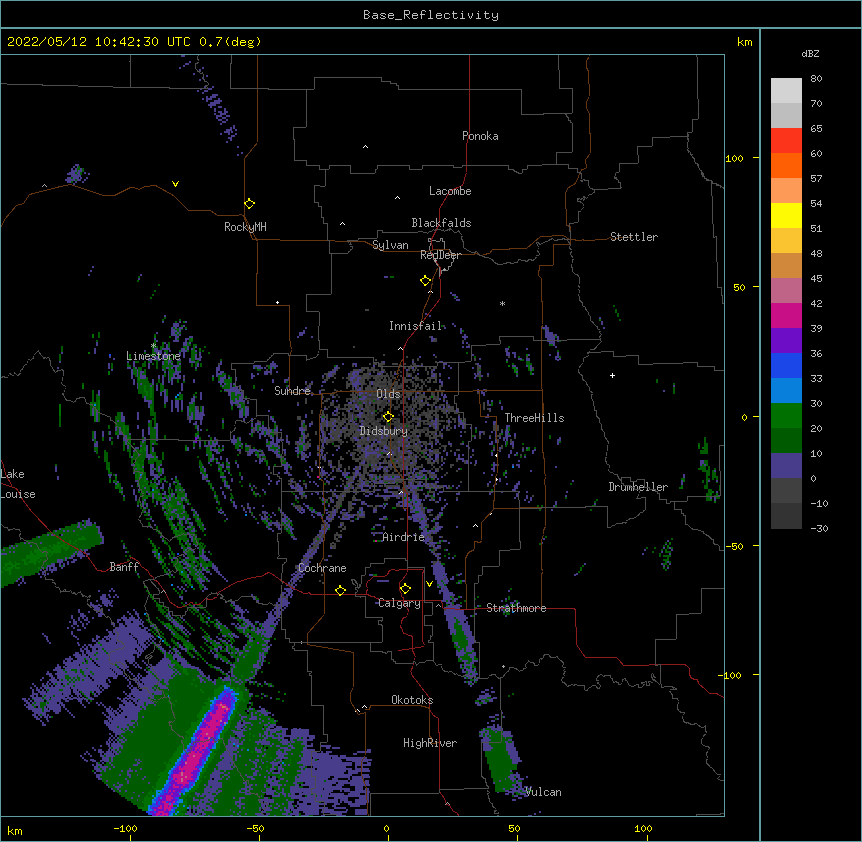Click the HighRiver label
Screen dimensions: 862x842
pyautogui.click(x=430, y=743)
